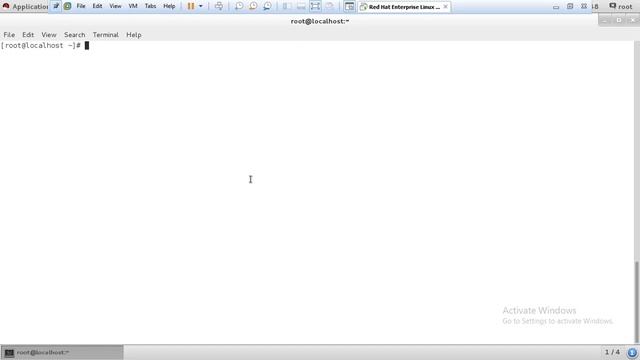Open the Terminal menu
This screenshot has height=360, width=640.
(105, 35)
